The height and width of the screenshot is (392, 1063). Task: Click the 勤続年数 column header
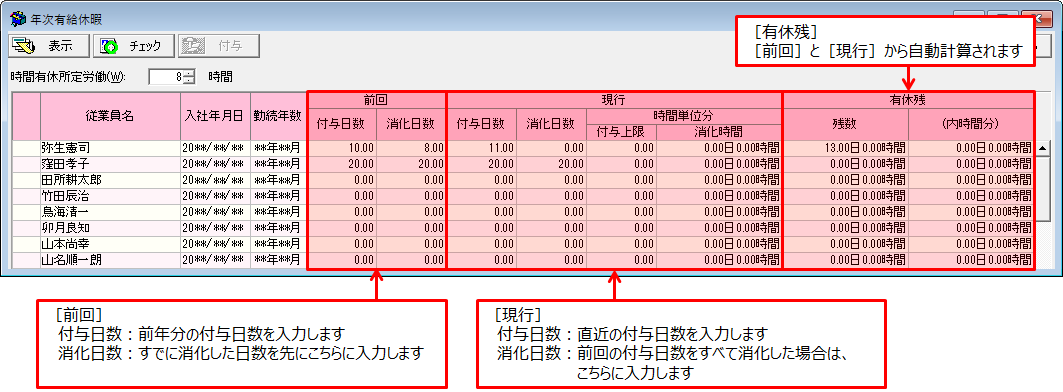[278, 115]
